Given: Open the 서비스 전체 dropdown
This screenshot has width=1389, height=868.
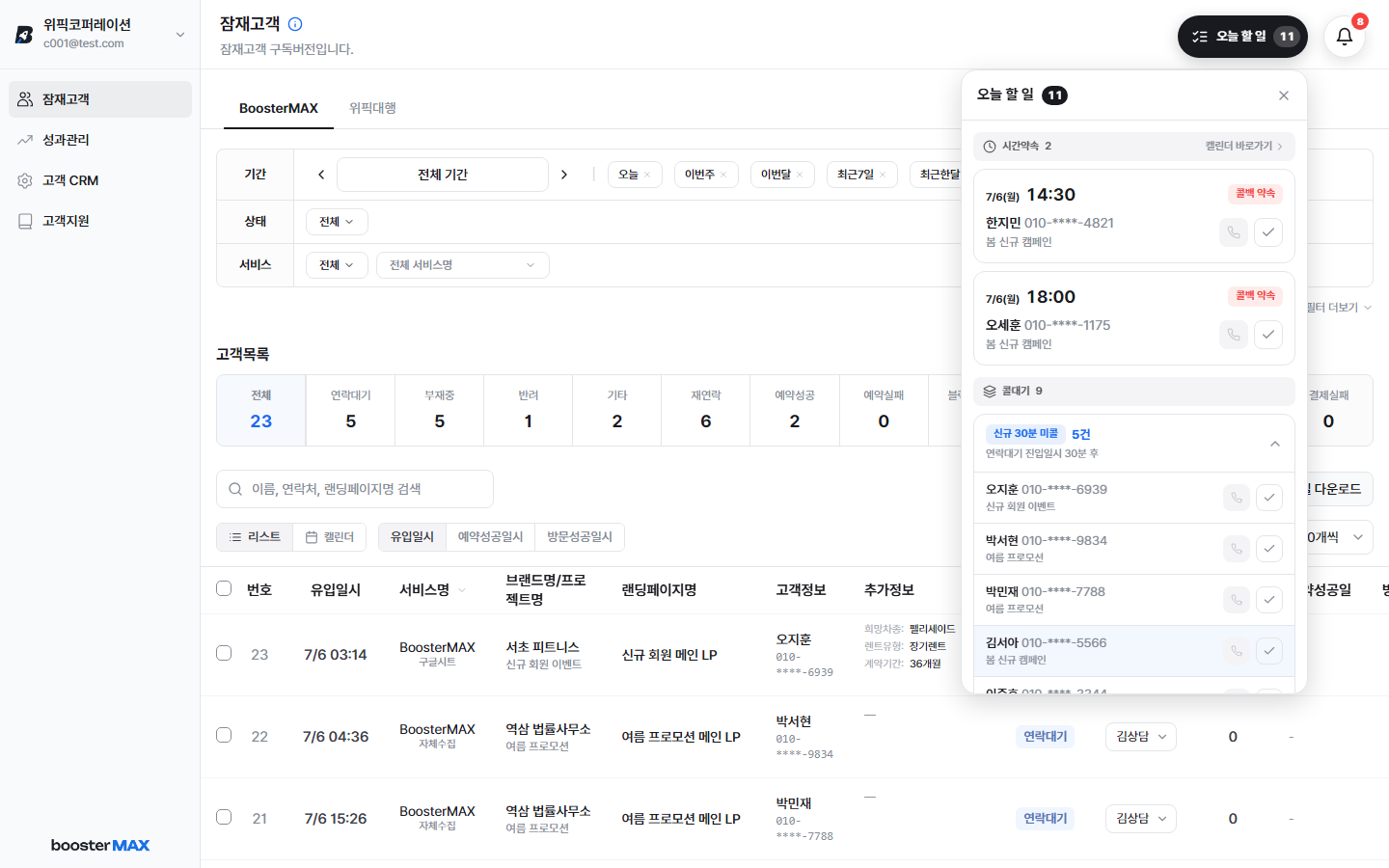Looking at the screenshot, I should pos(337,265).
